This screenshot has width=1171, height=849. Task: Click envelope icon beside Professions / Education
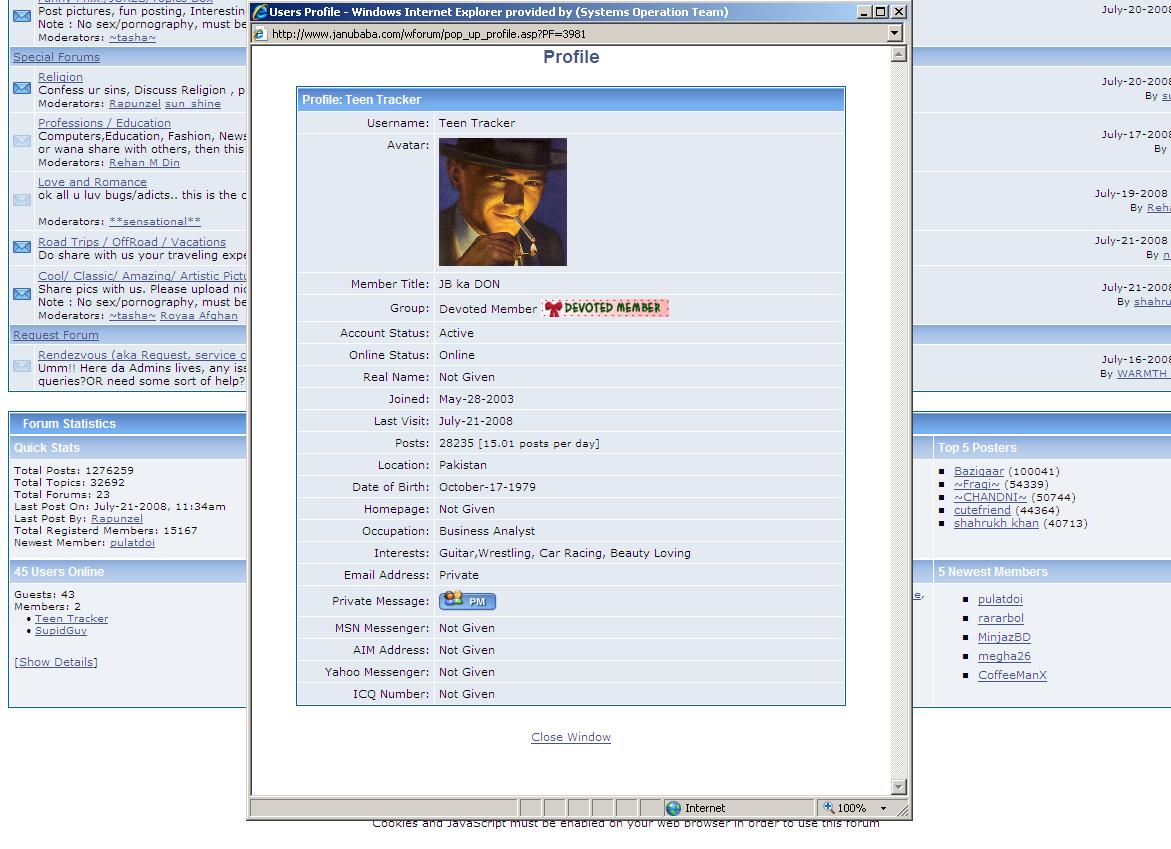(x=22, y=140)
